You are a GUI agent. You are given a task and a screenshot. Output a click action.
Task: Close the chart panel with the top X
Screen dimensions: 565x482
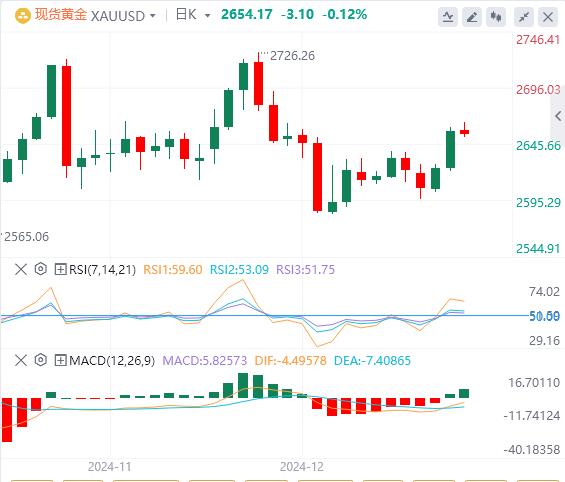pos(548,17)
